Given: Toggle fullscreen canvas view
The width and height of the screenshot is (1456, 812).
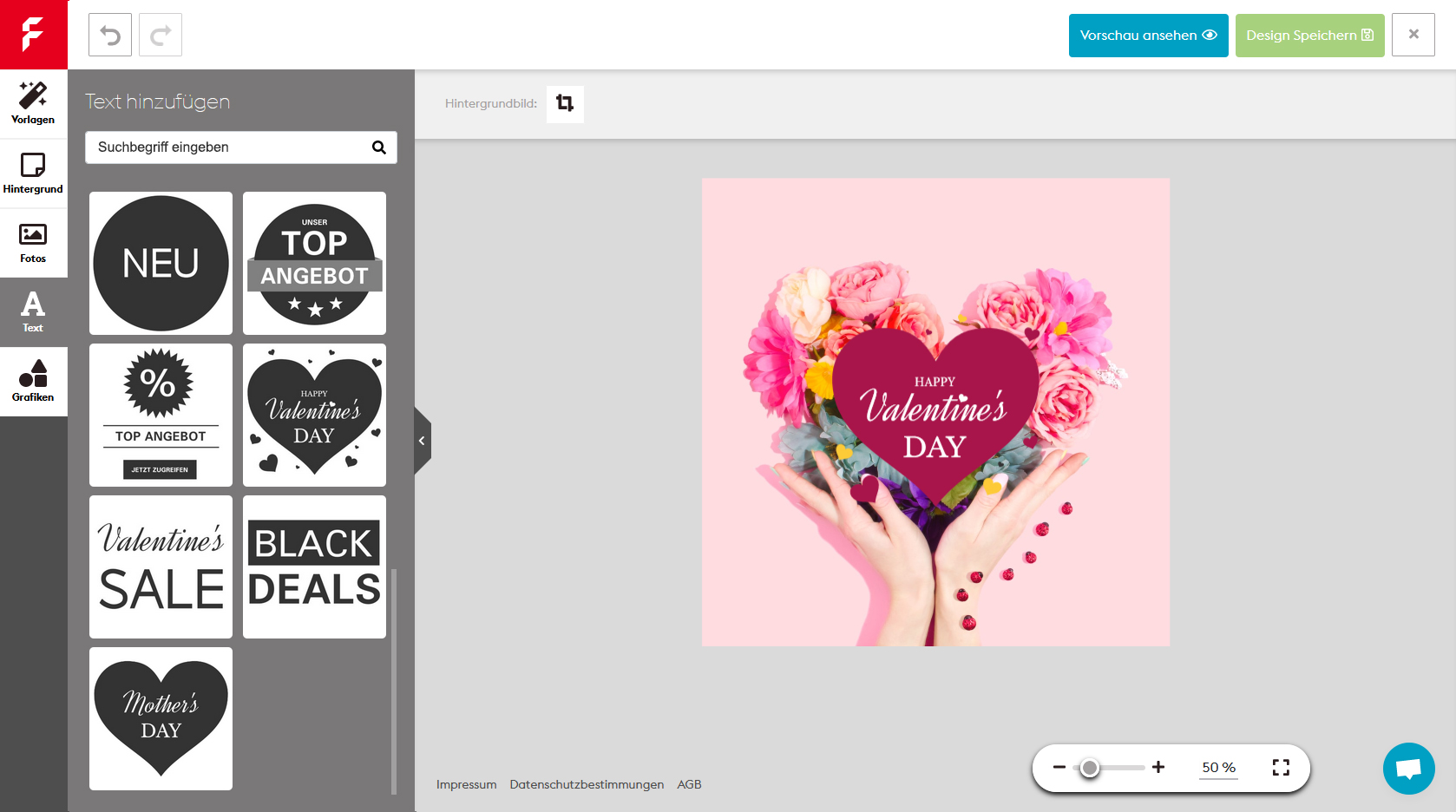Looking at the screenshot, I should click(x=1281, y=767).
